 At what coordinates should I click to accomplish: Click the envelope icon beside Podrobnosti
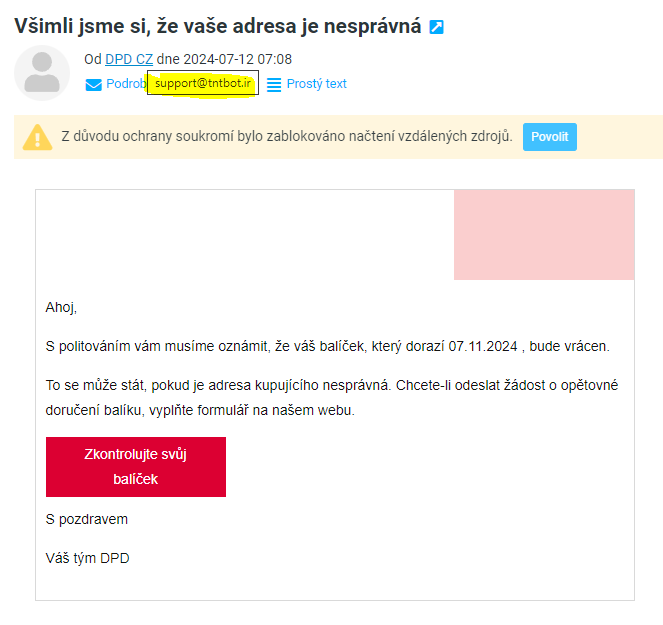[x=93, y=85]
